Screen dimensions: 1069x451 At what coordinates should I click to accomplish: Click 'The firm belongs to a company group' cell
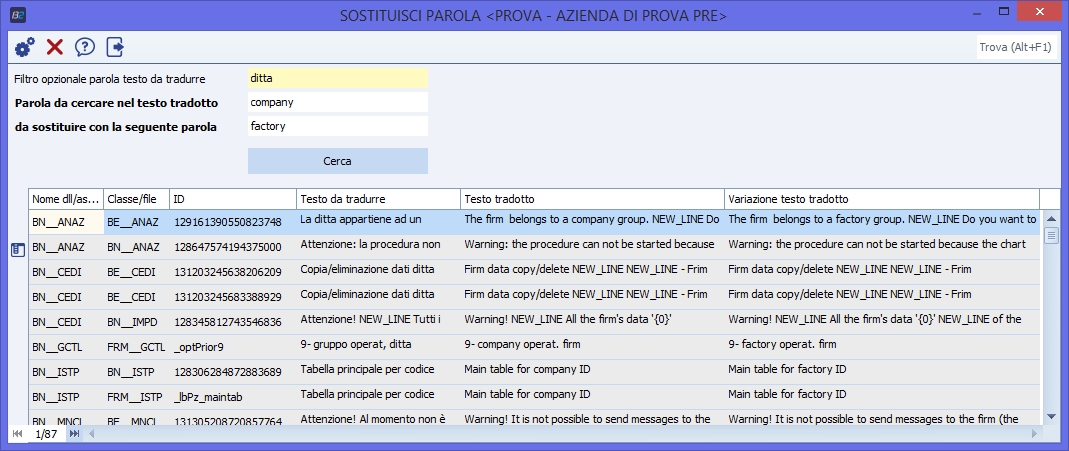click(x=592, y=220)
